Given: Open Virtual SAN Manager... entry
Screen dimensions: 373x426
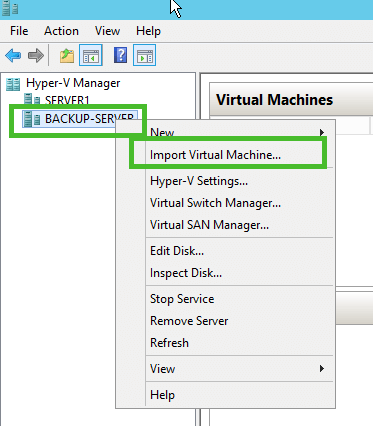Looking at the screenshot, I should pyautogui.click(x=209, y=225).
